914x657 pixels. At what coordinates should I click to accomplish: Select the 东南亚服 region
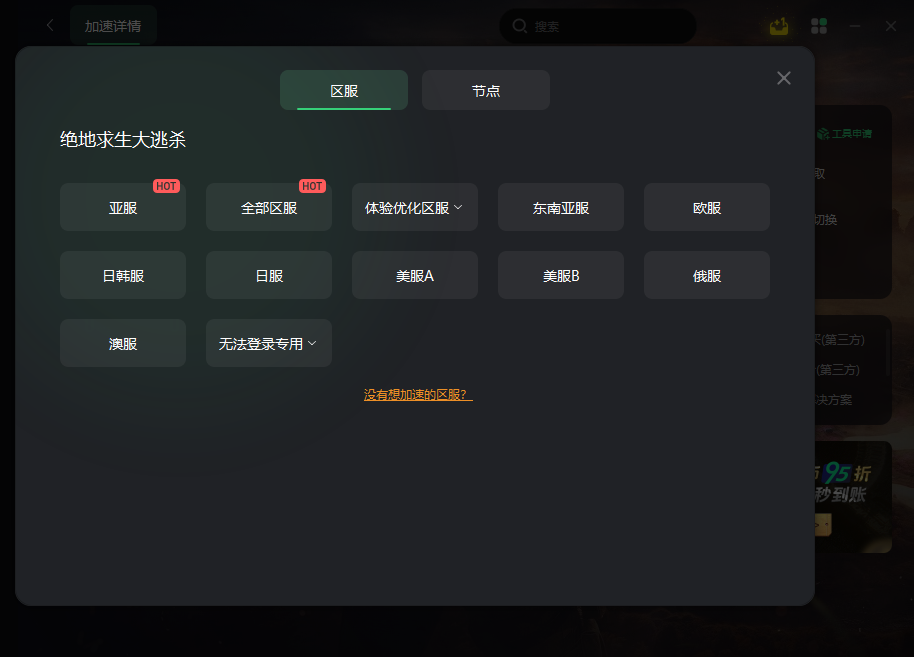pyautogui.click(x=561, y=208)
